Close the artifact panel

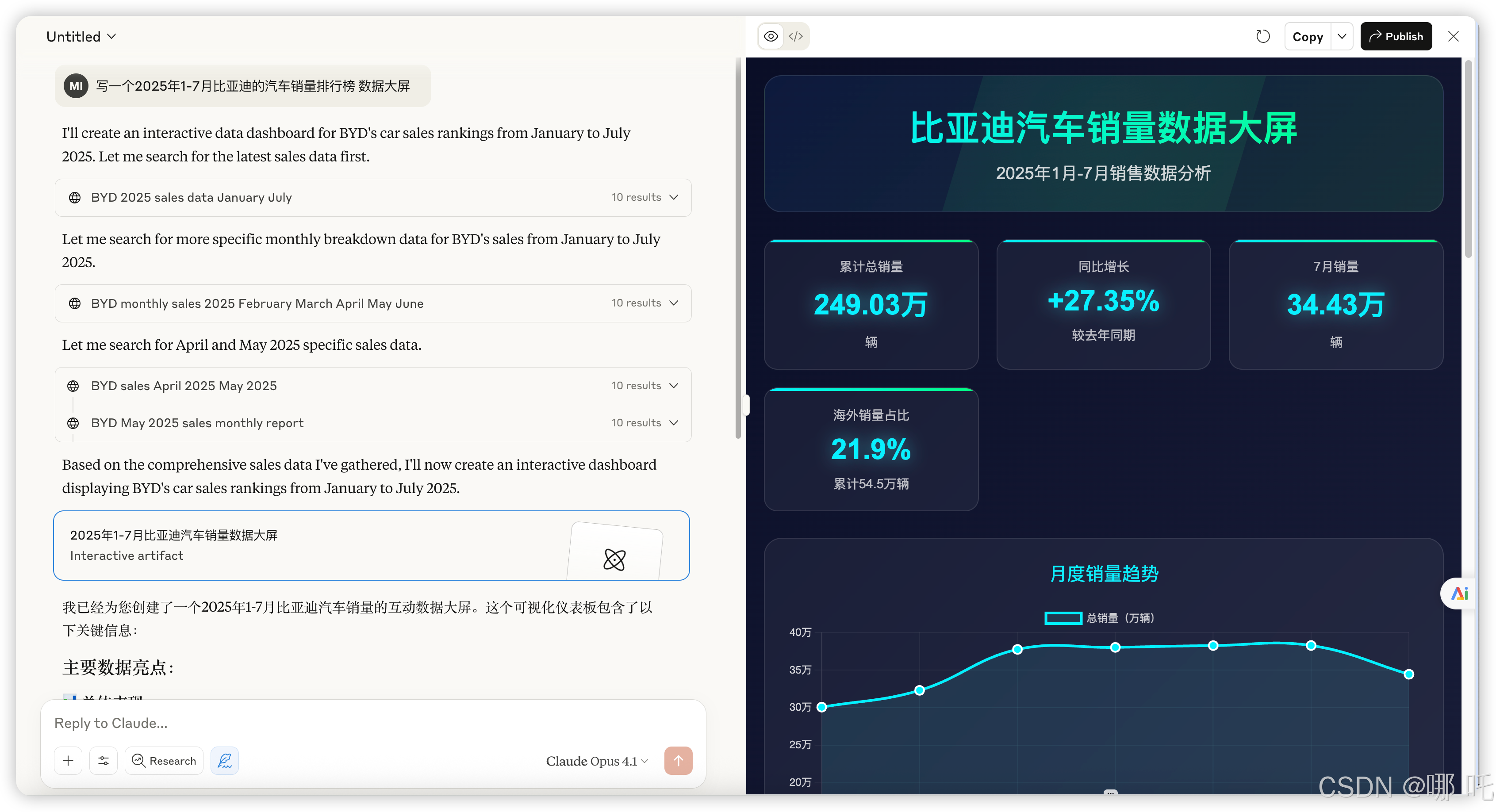pos(1453,37)
